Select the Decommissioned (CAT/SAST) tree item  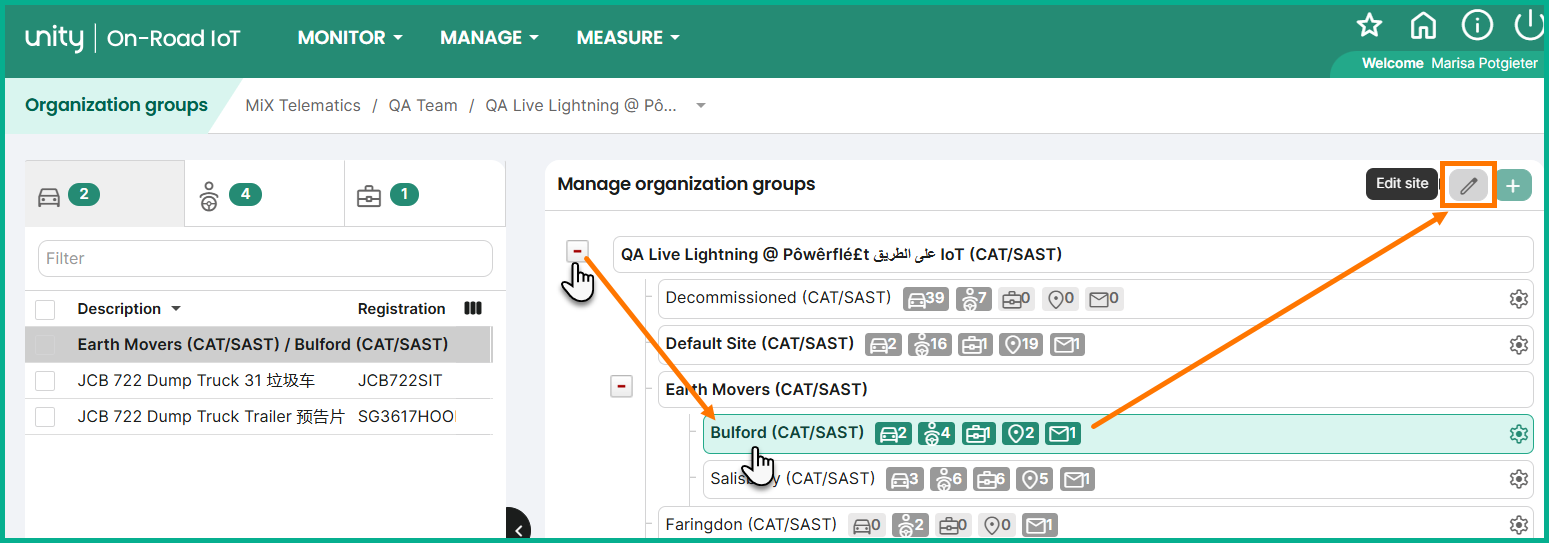coord(1095,298)
